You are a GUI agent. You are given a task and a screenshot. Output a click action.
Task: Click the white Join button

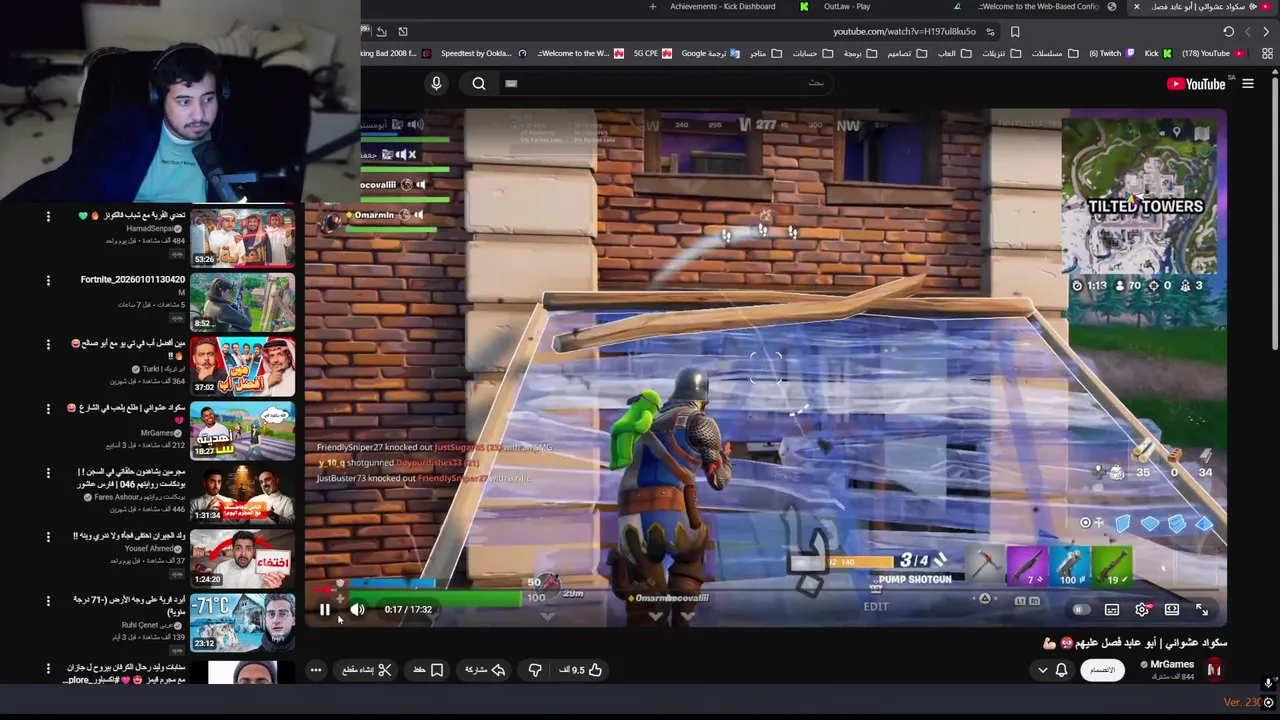tap(1102, 670)
